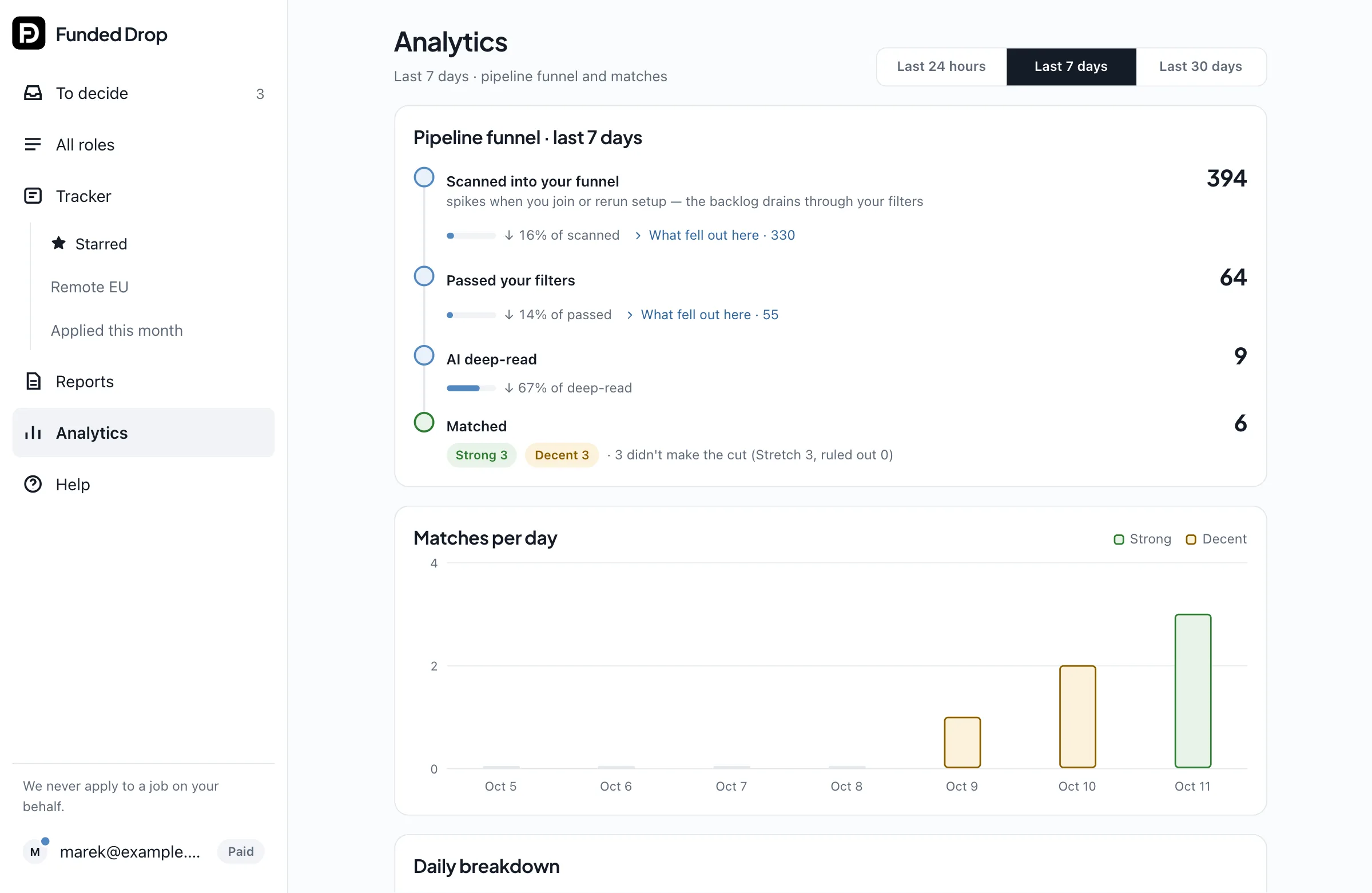1372x893 pixels.
Task: Click the 67% of deep-read progress bar
Action: (471, 388)
